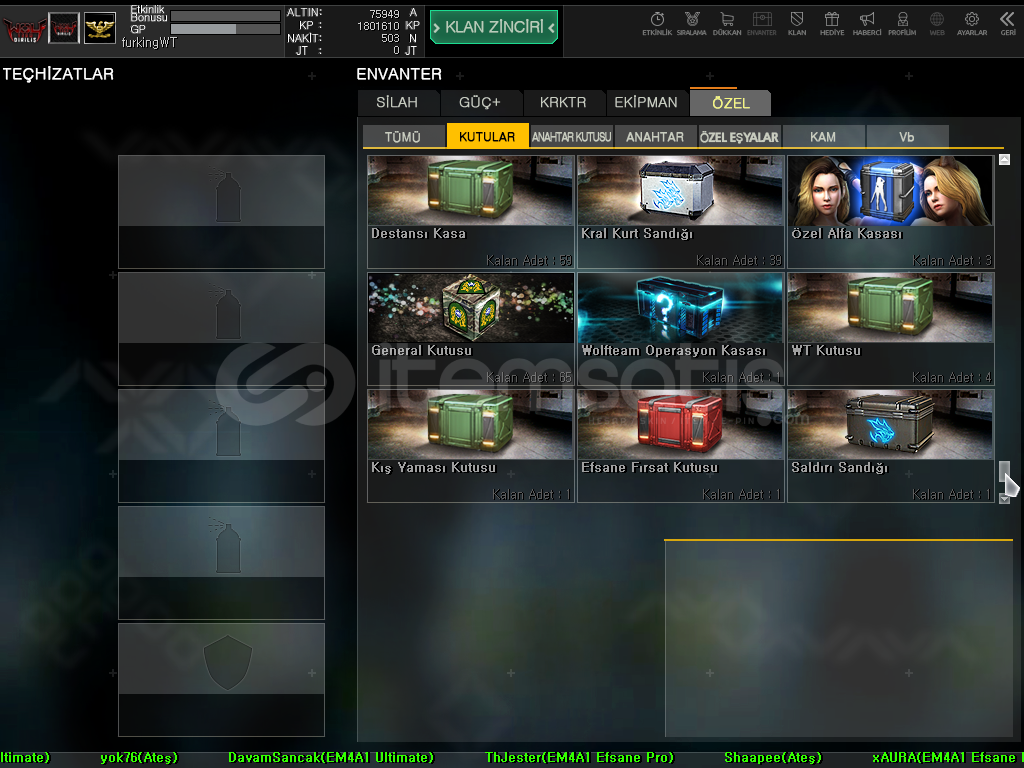The height and width of the screenshot is (768, 1024).
Task: Click the inventory scrollbar down arrow
Action: tap(1004, 499)
